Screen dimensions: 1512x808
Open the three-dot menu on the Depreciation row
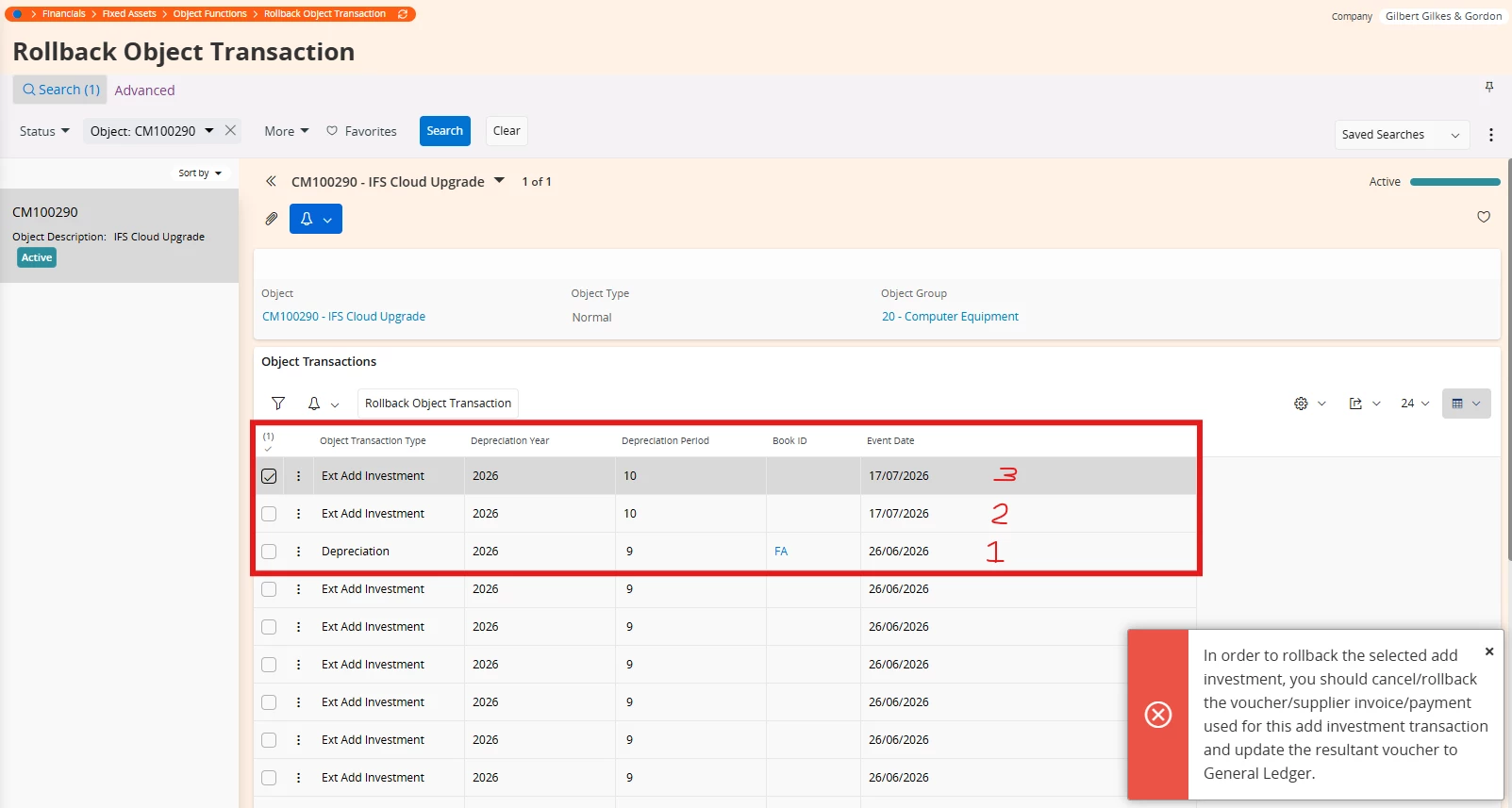pyautogui.click(x=299, y=552)
